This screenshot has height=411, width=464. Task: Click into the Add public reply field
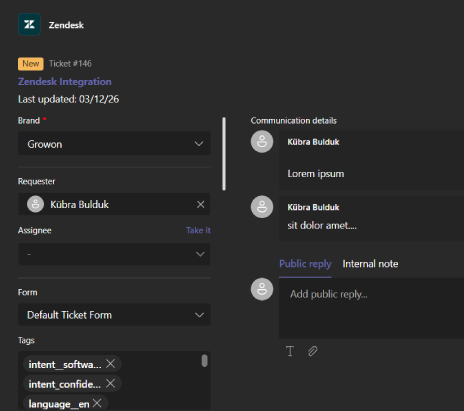click(371, 308)
